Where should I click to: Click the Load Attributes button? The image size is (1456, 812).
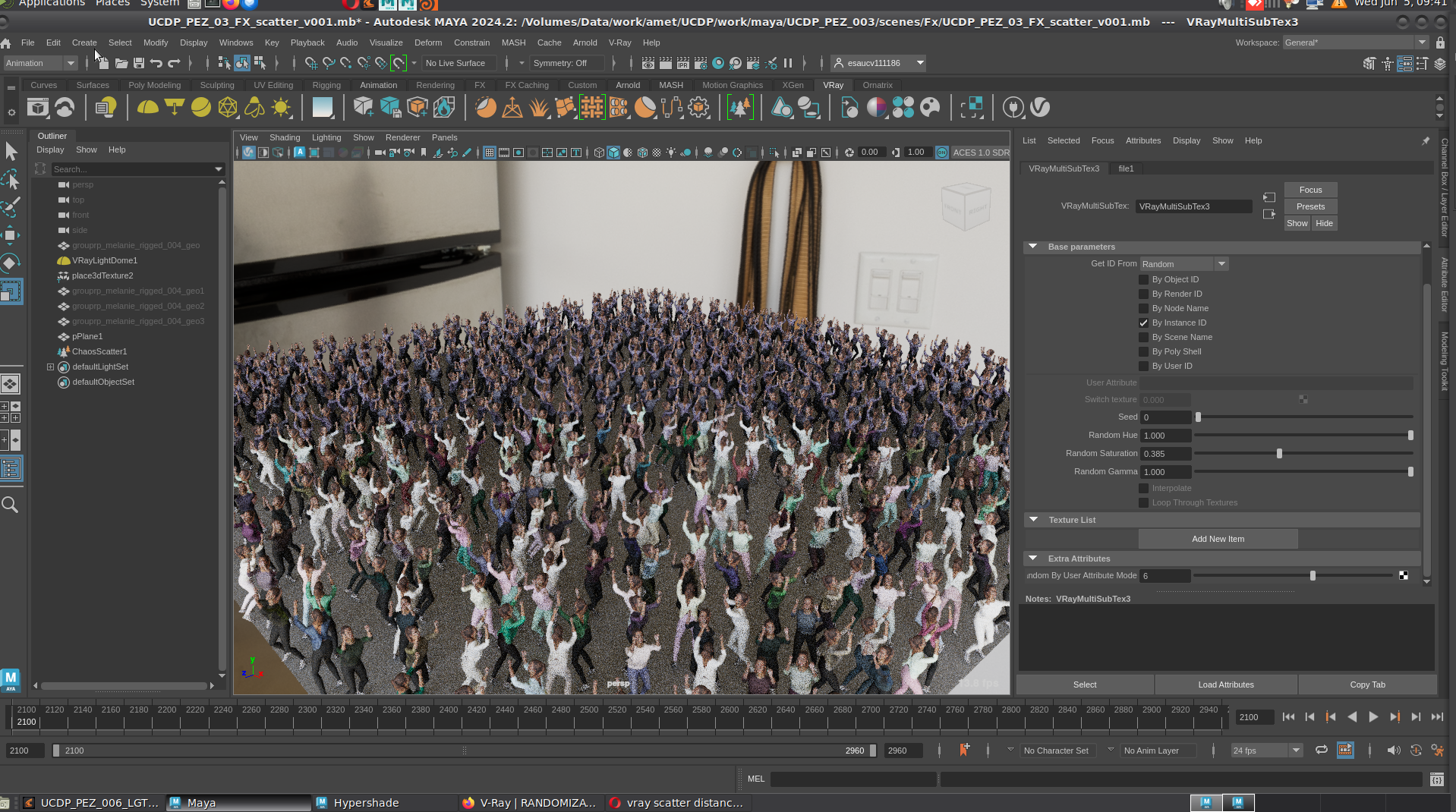point(1226,685)
